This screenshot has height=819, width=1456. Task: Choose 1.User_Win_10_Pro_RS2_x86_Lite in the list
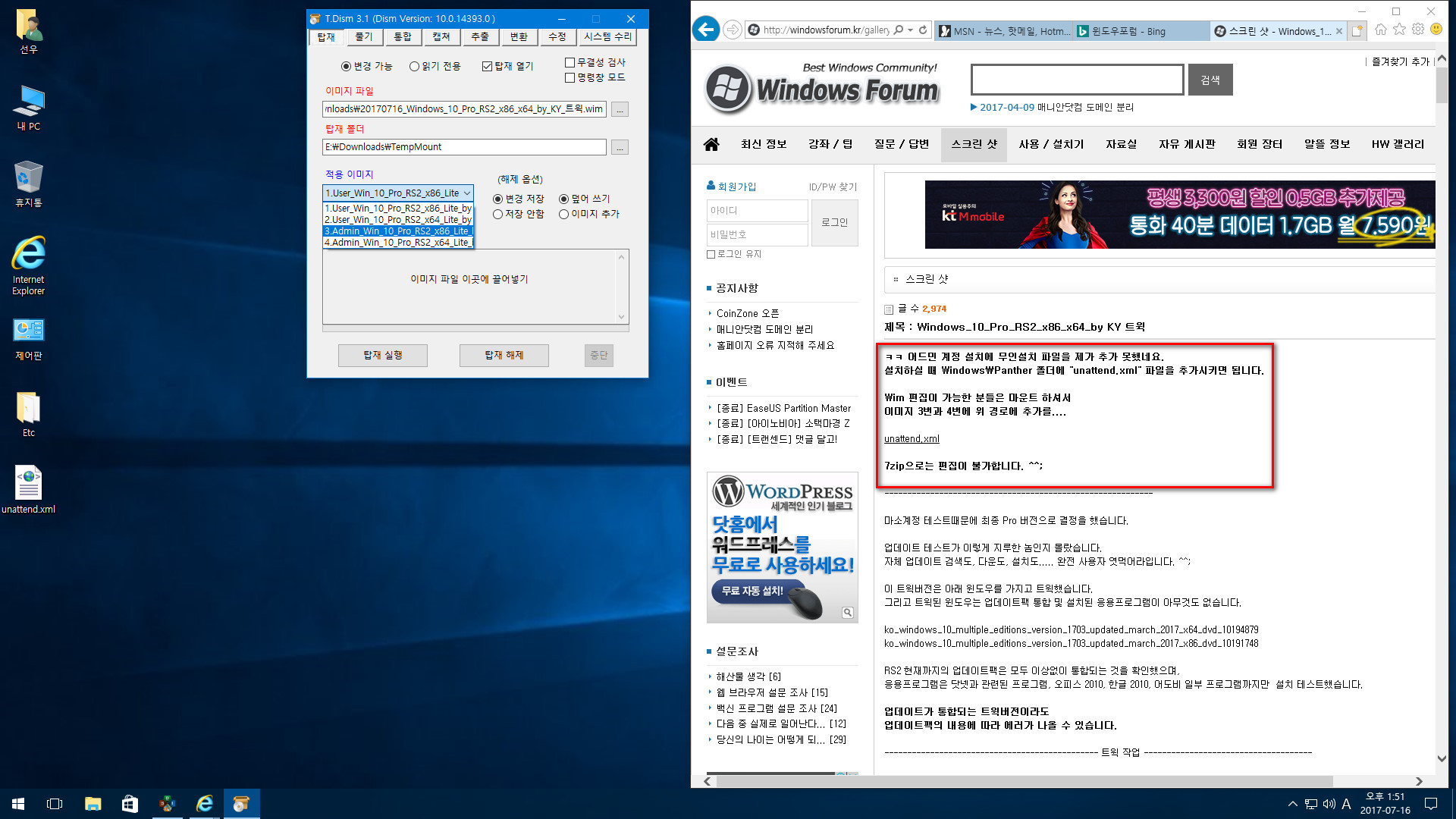point(398,209)
